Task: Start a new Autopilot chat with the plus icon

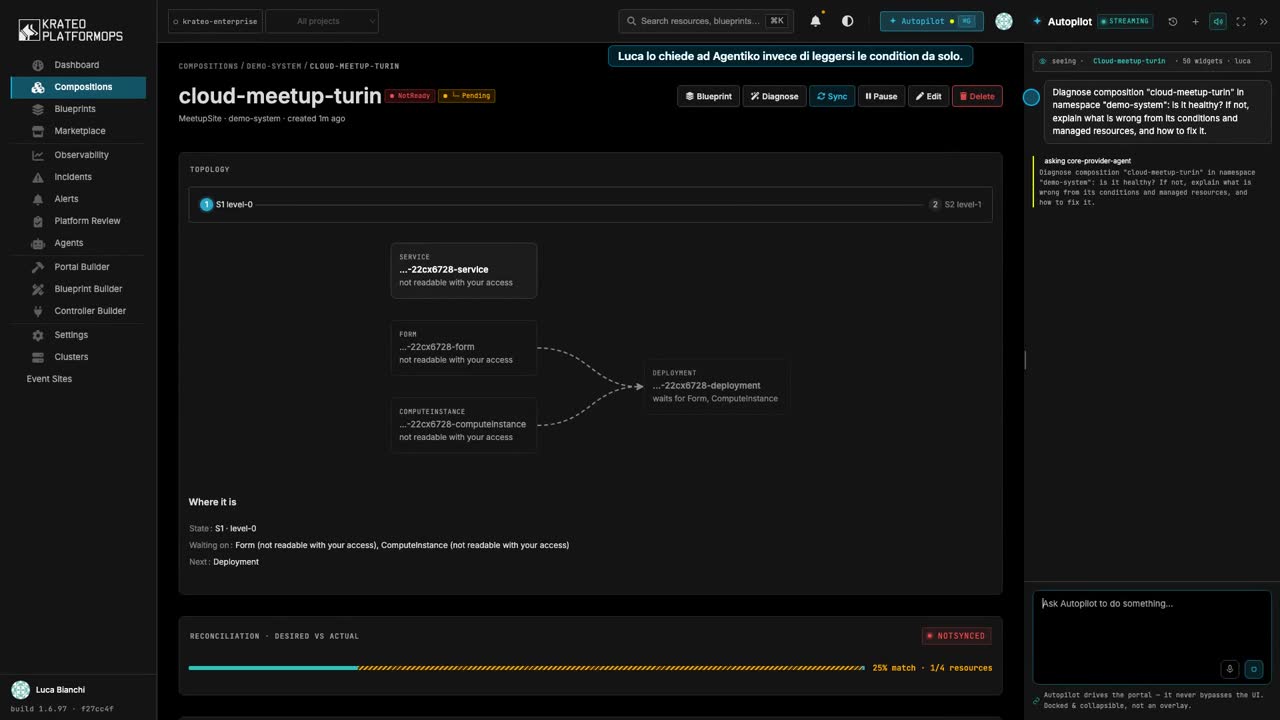Action: [1195, 21]
